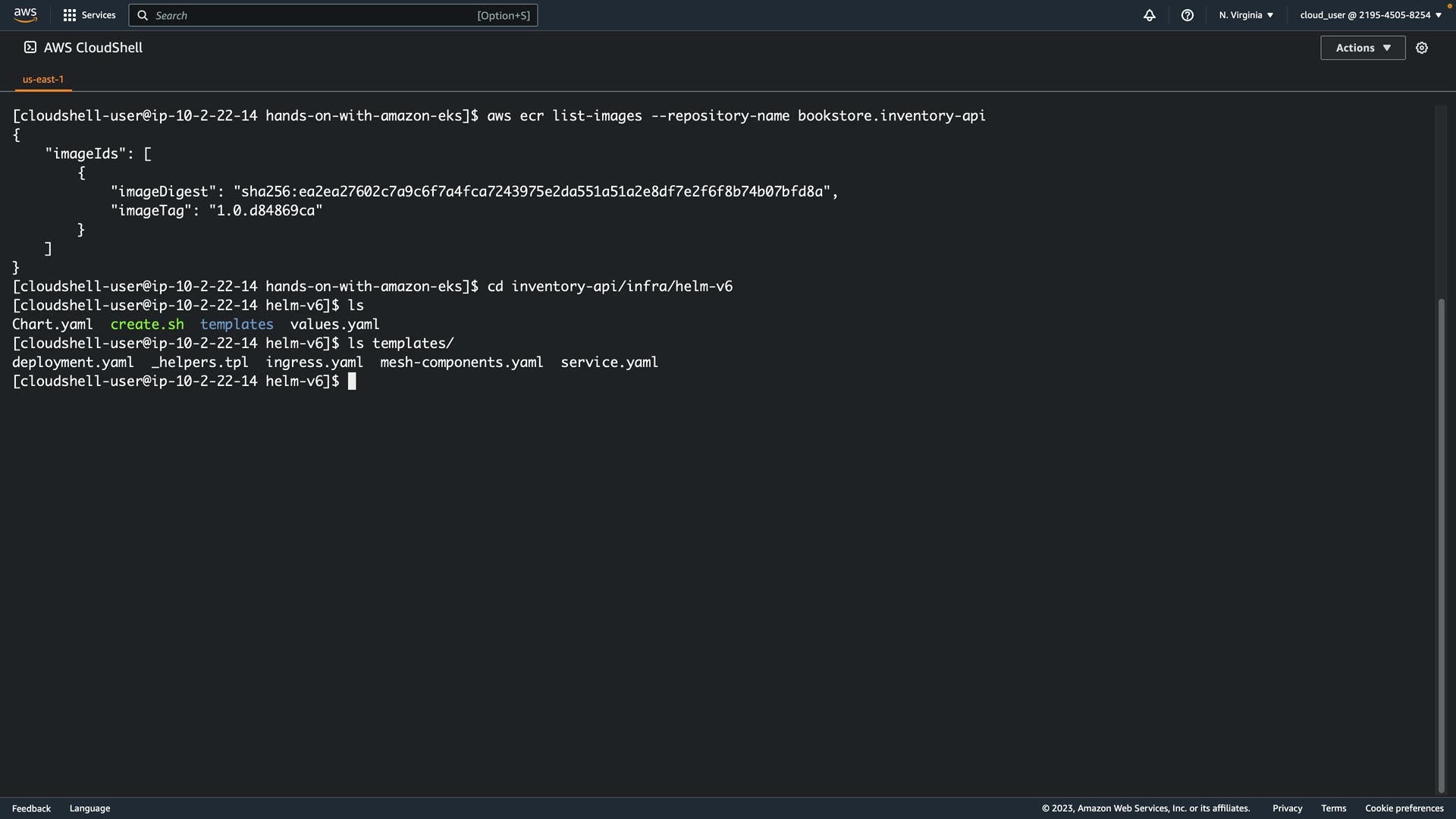Expand the cloud_user account menu
The image size is (1456, 819).
[x=1370, y=15]
